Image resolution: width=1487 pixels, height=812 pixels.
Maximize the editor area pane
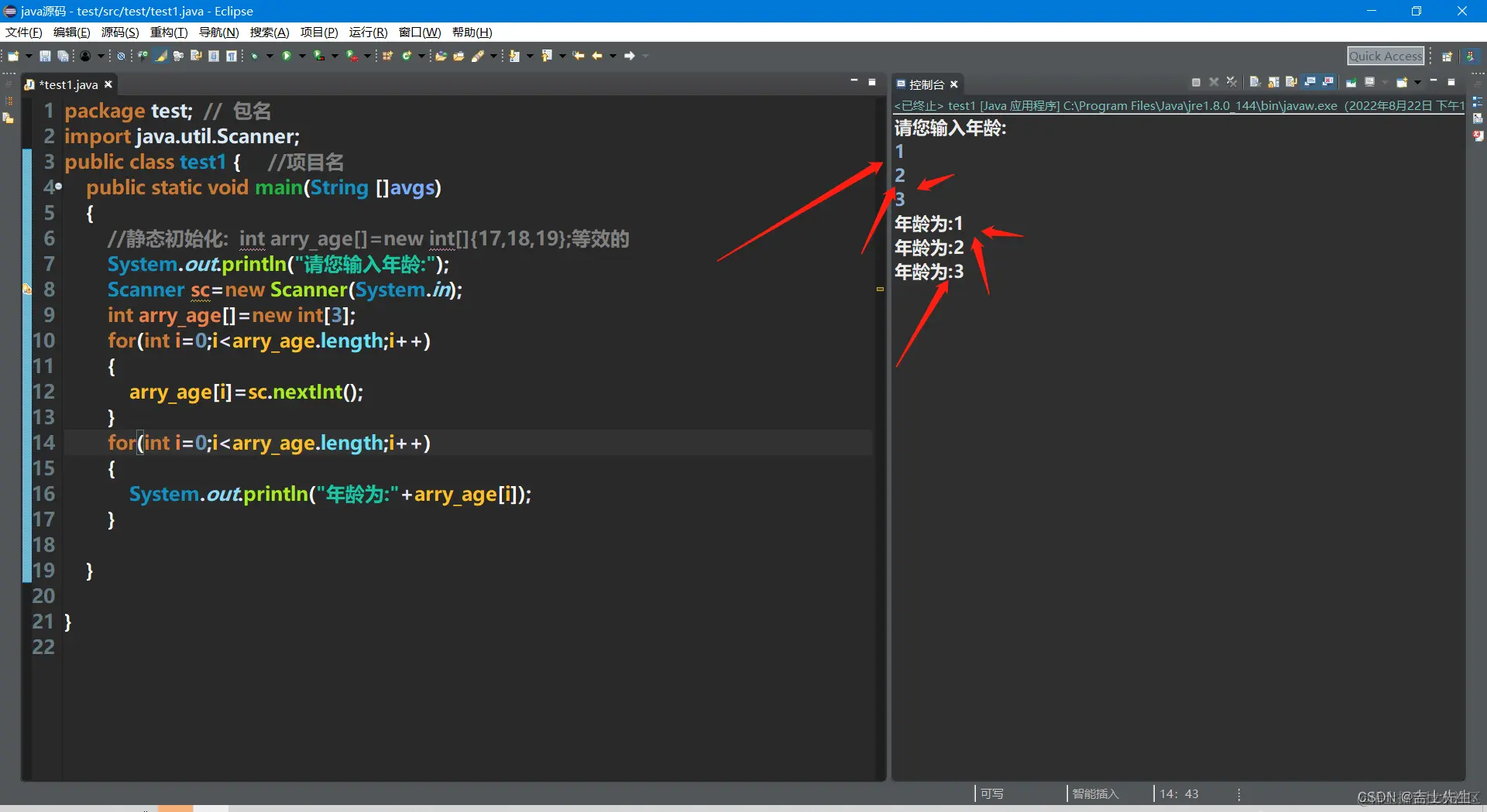(x=872, y=81)
